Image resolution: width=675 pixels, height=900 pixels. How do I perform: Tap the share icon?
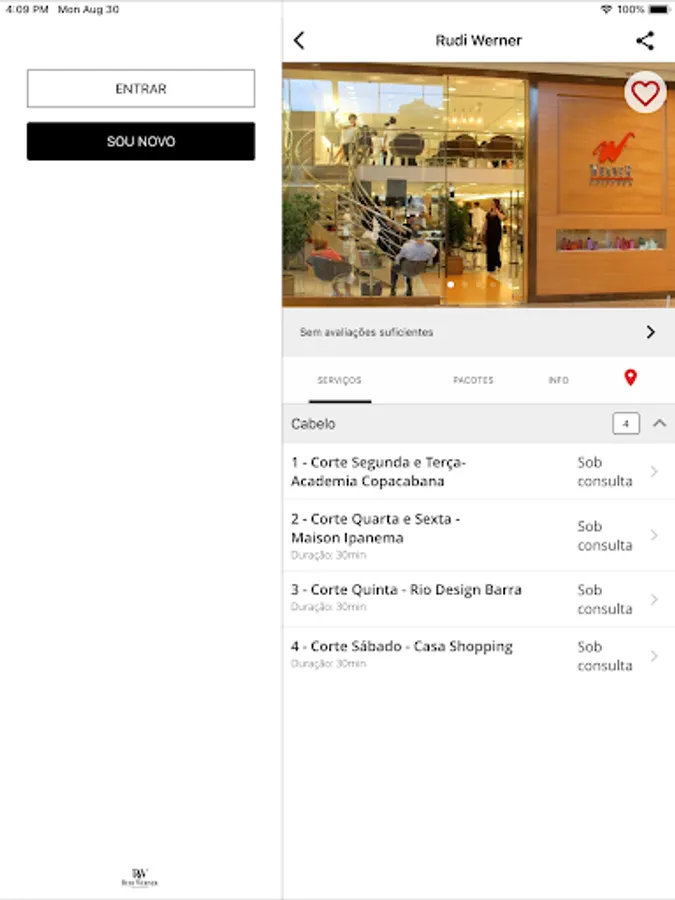click(x=645, y=40)
